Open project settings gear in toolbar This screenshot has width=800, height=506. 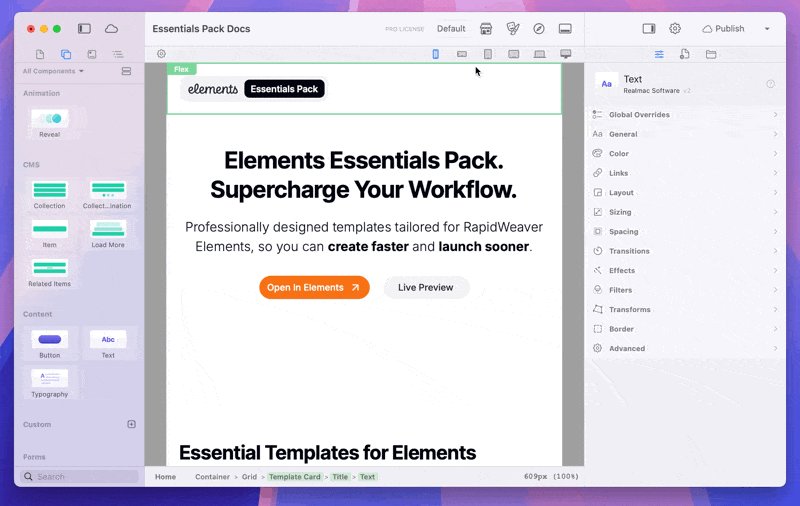click(x=675, y=29)
